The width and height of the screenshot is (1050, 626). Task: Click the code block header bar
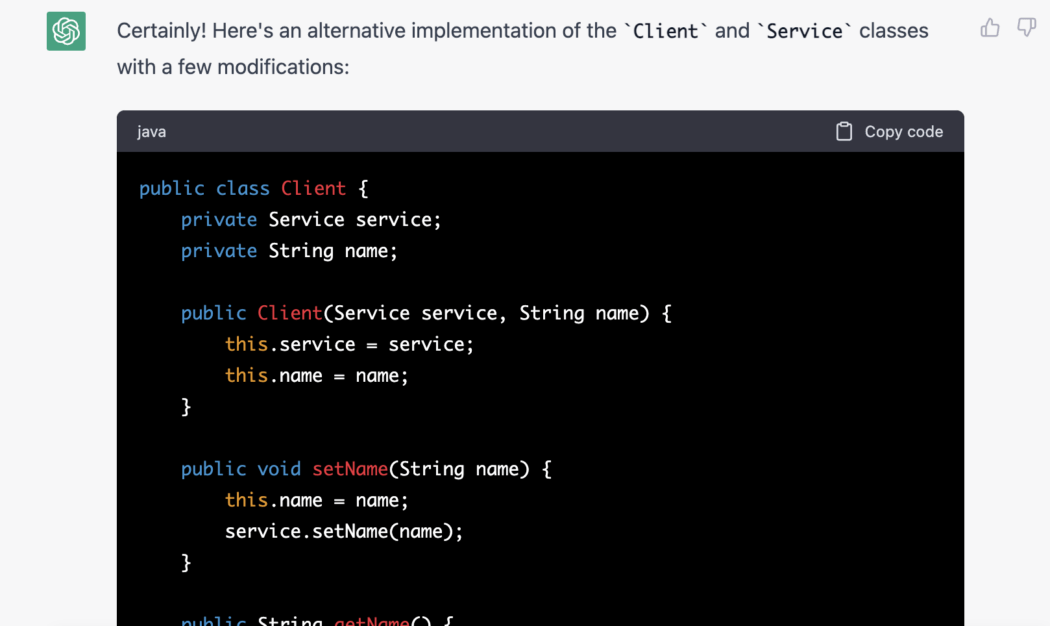[x=540, y=131]
